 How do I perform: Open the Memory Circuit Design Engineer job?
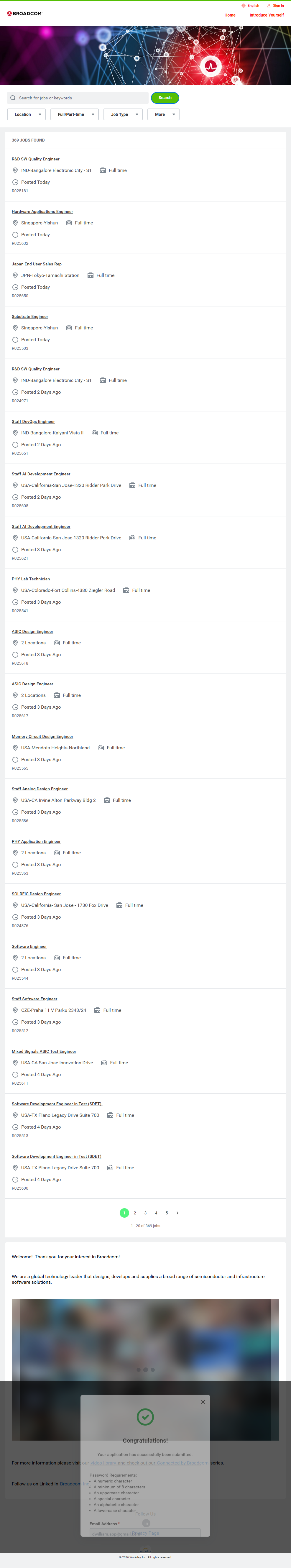(x=42, y=737)
